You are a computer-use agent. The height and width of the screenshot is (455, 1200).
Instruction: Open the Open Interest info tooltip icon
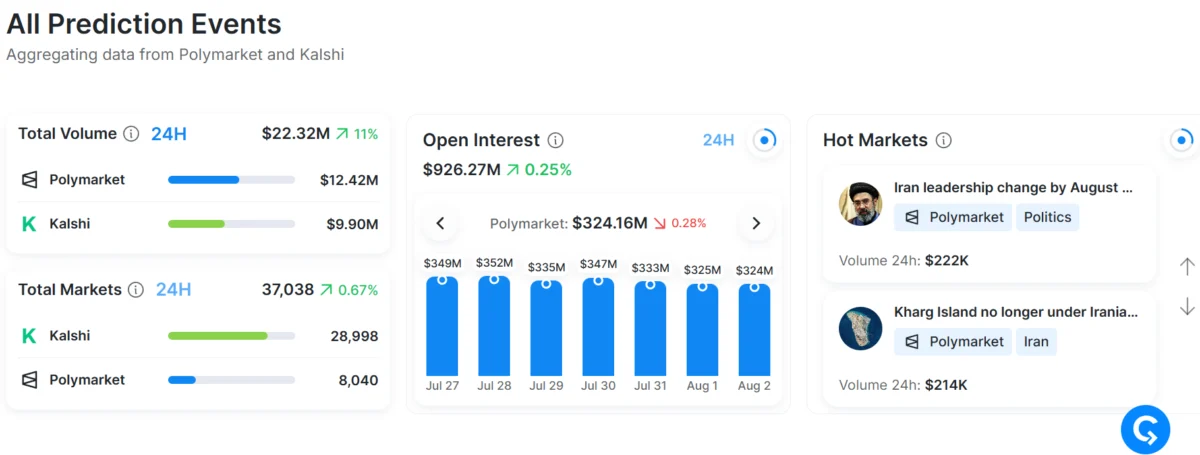[x=556, y=140]
